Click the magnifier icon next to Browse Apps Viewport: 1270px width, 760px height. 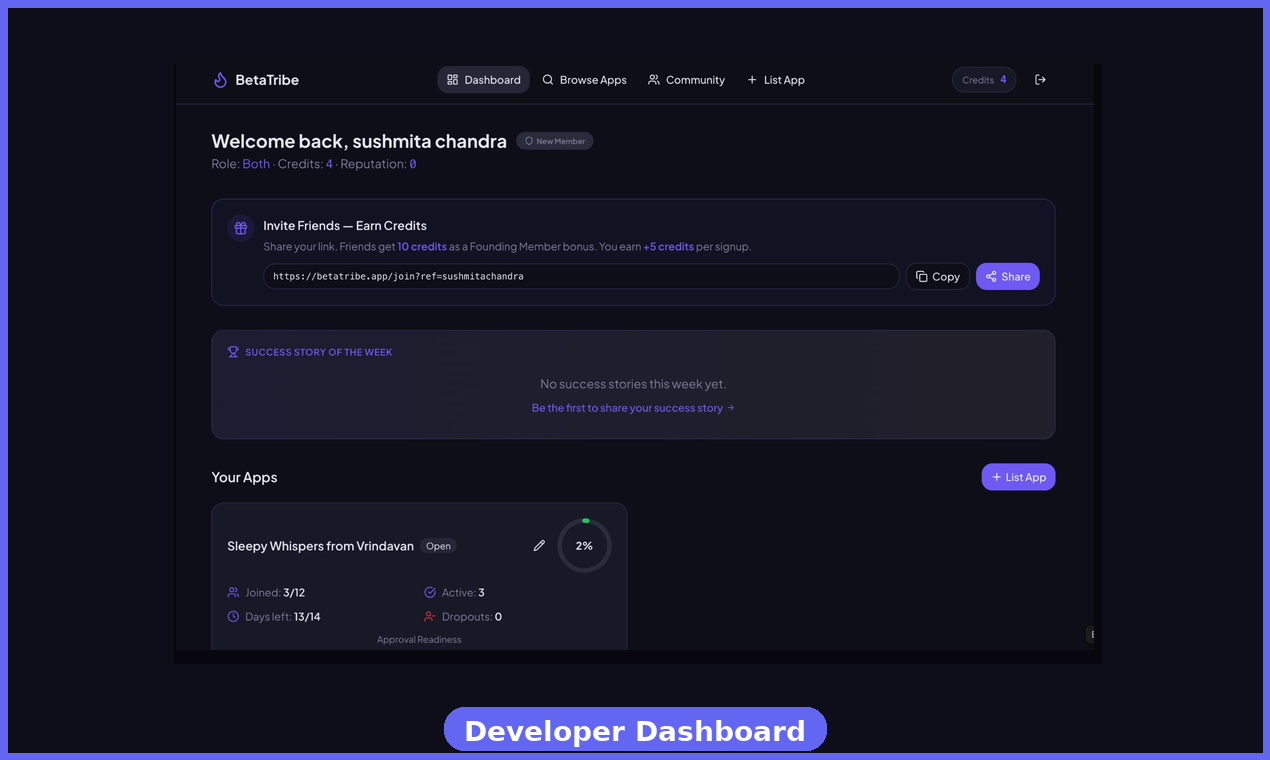(547, 79)
